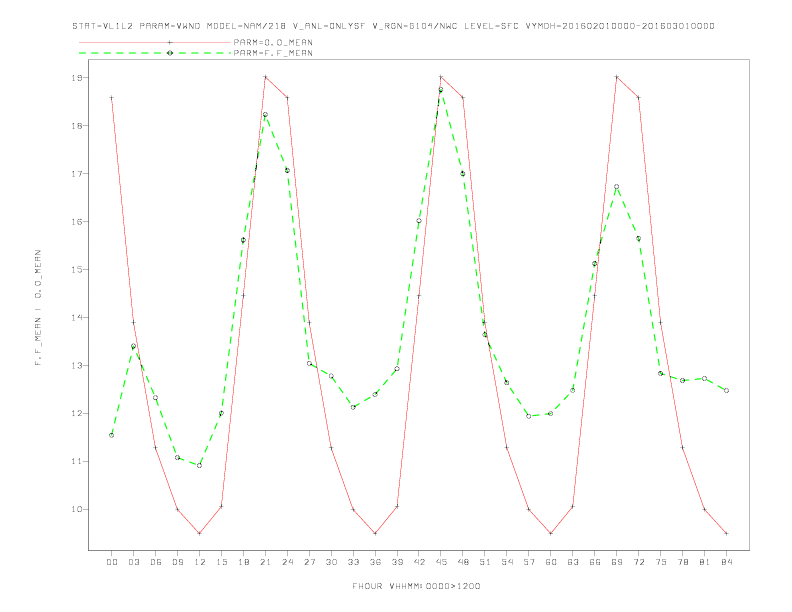Click the green dashed legend line sample

point(155,53)
